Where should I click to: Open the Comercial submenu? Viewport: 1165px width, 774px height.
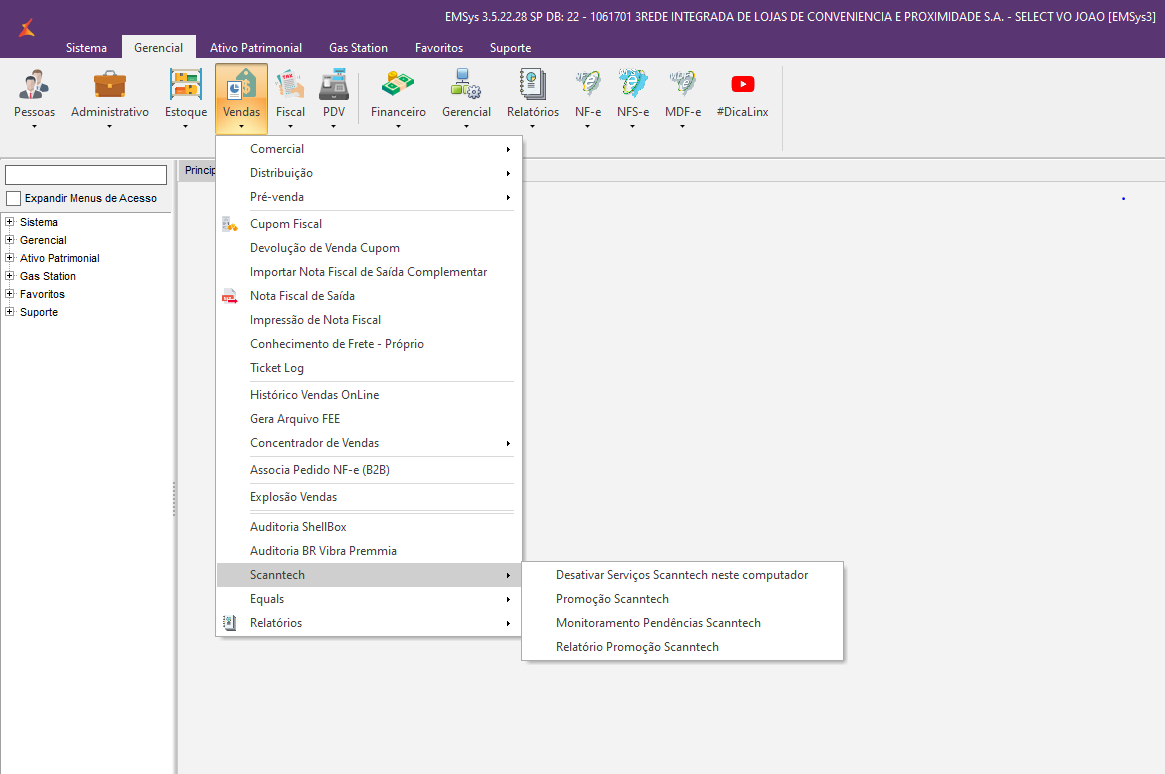(x=369, y=149)
